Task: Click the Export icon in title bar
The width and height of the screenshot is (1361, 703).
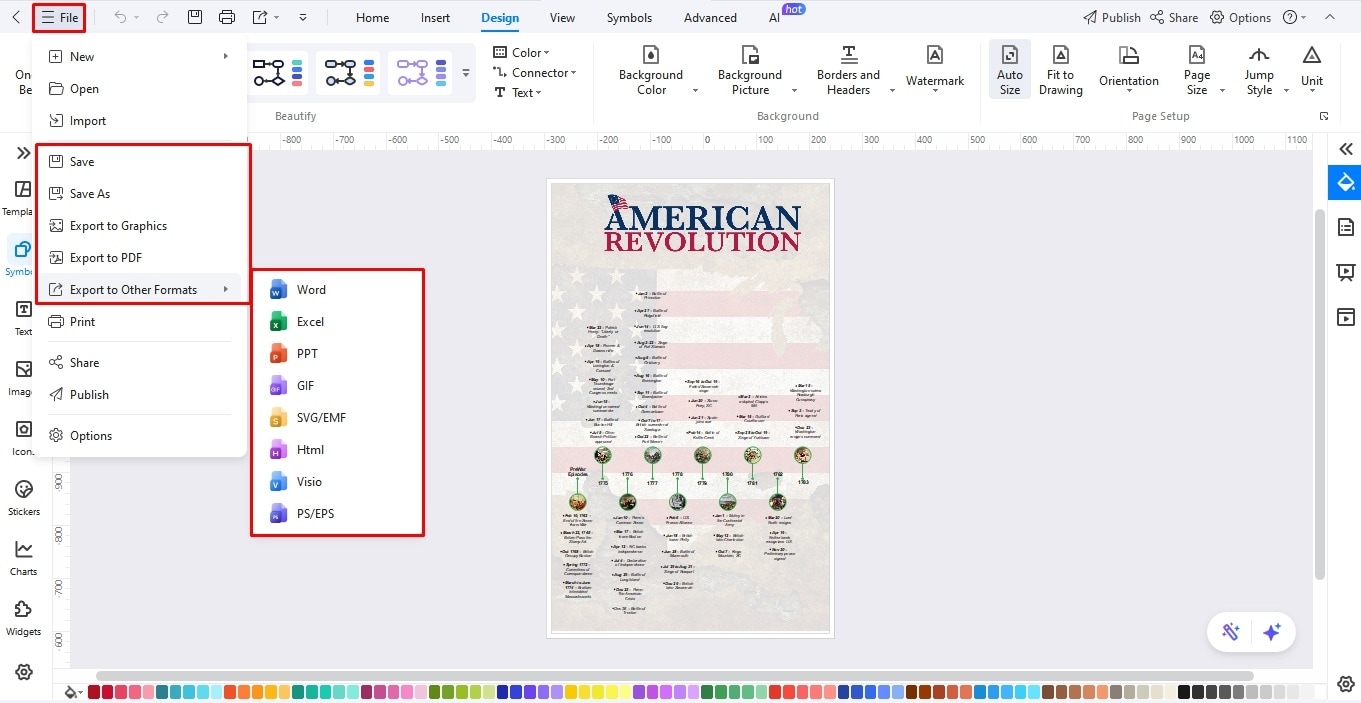Action: (260, 17)
